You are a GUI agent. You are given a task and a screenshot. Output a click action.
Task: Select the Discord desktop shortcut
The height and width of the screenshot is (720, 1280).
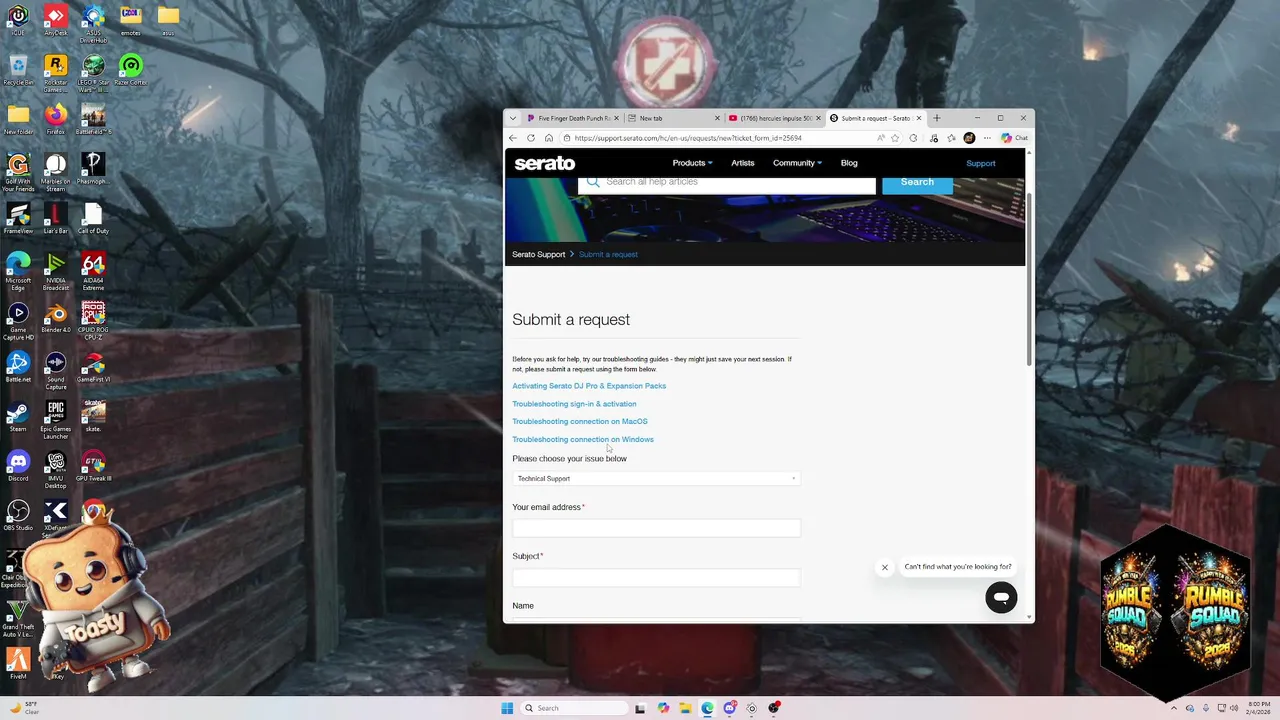(x=18, y=465)
